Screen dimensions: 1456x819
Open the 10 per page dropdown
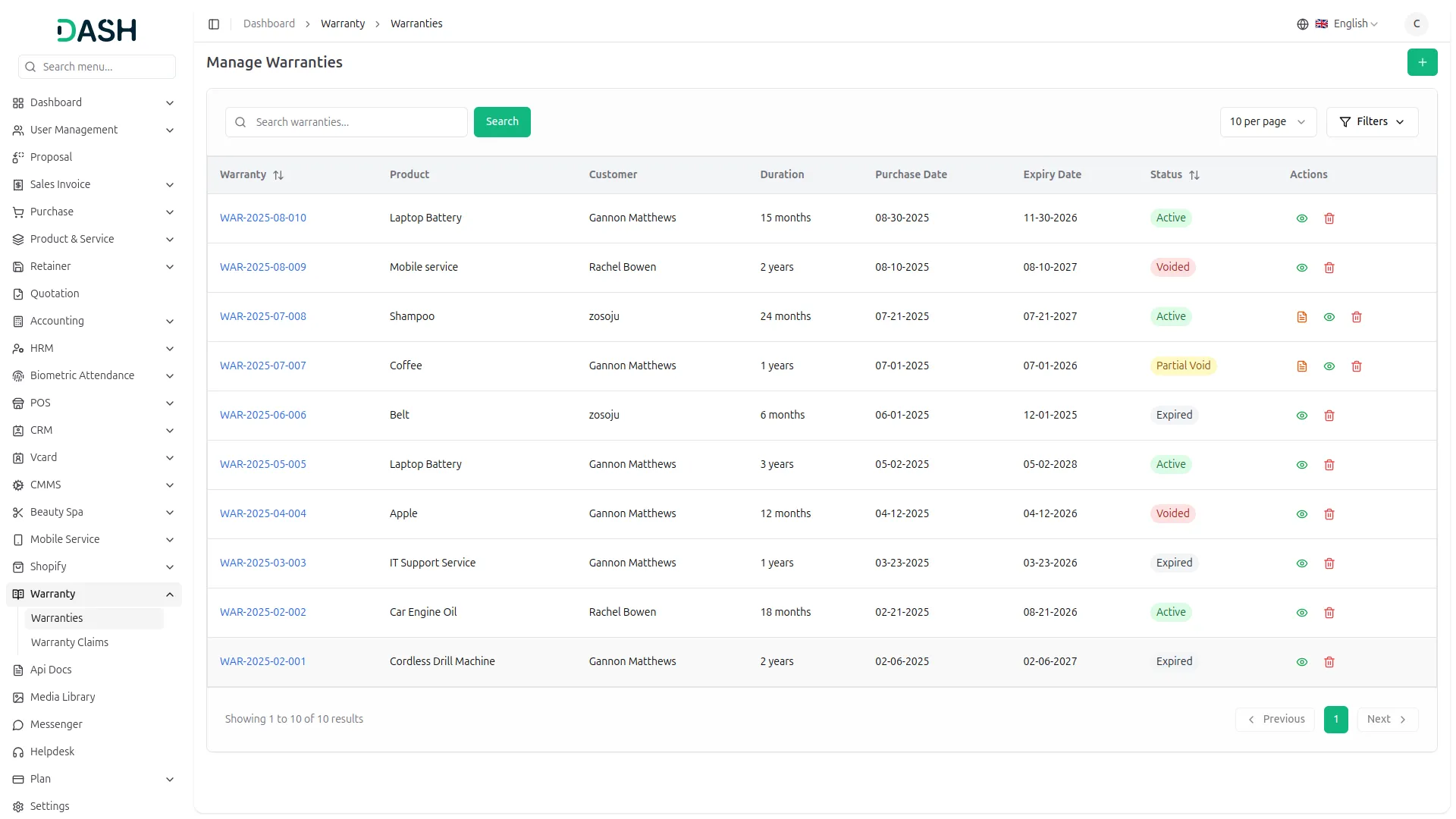pyautogui.click(x=1268, y=122)
